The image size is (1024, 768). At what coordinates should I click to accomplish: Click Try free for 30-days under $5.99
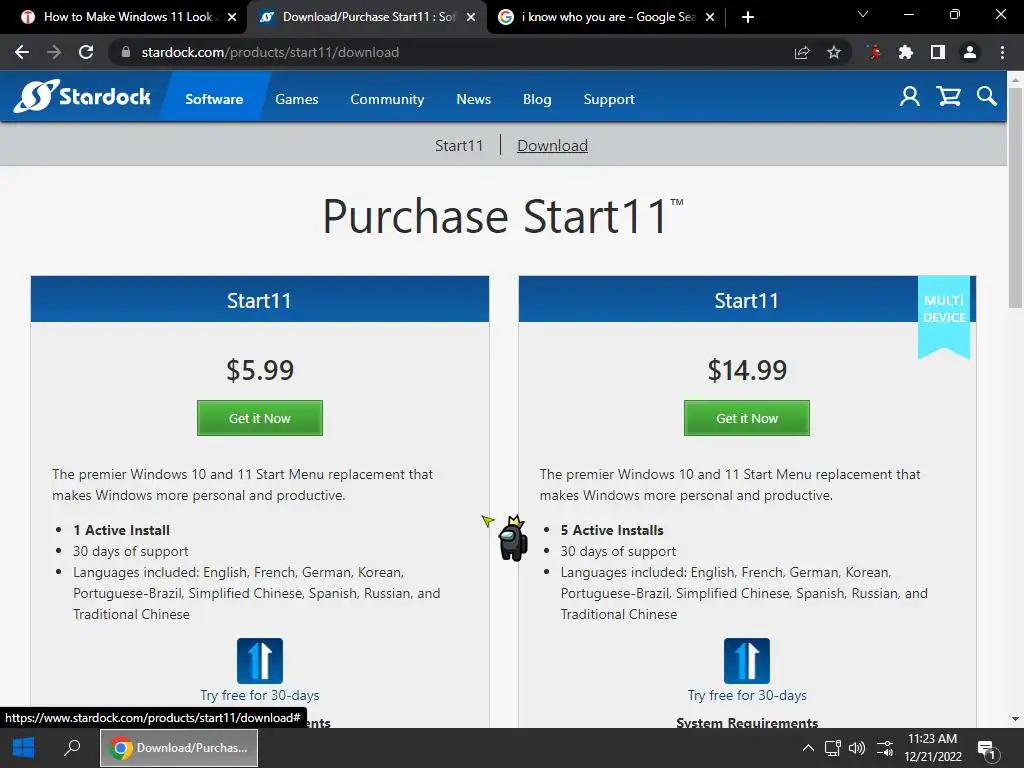260,695
